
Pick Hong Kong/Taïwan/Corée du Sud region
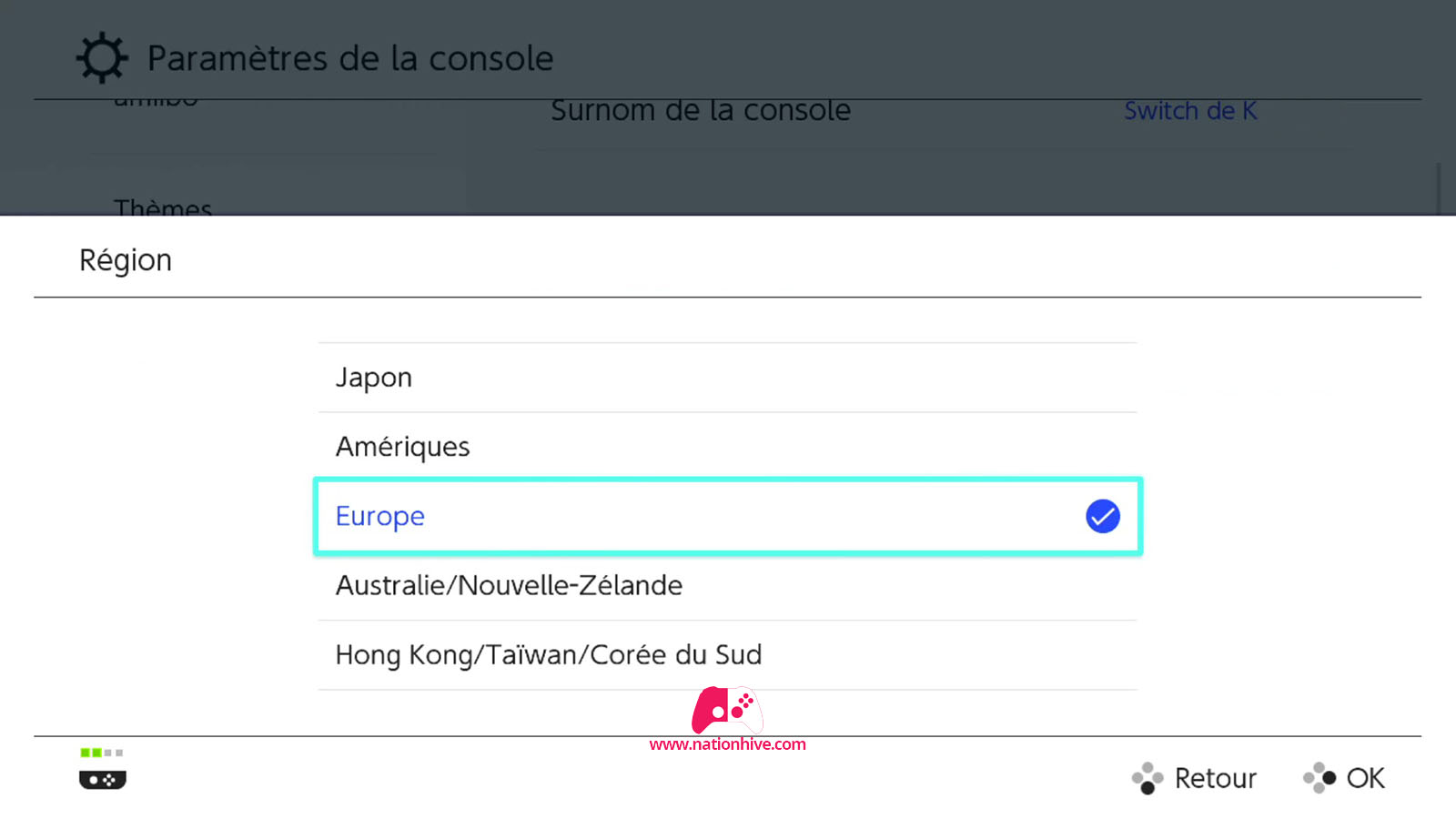point(727,655)
